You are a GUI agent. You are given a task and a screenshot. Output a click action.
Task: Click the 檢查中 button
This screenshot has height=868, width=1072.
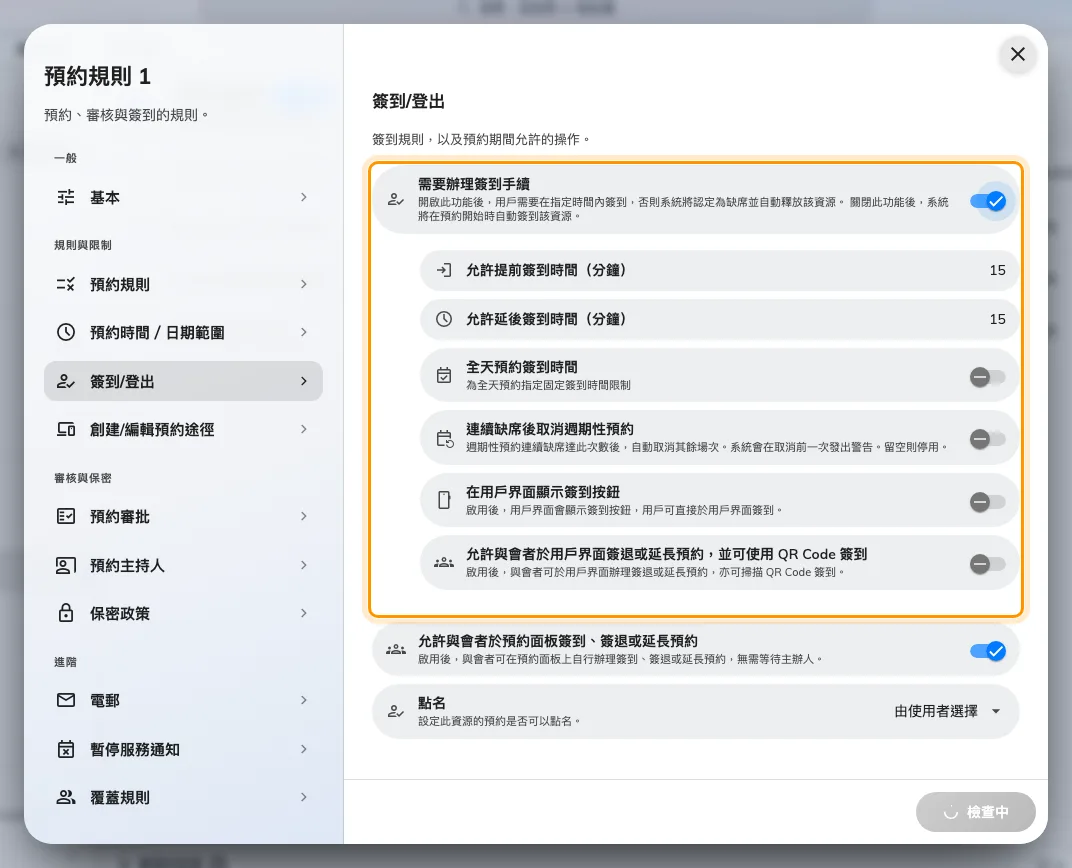click(976, 812)
